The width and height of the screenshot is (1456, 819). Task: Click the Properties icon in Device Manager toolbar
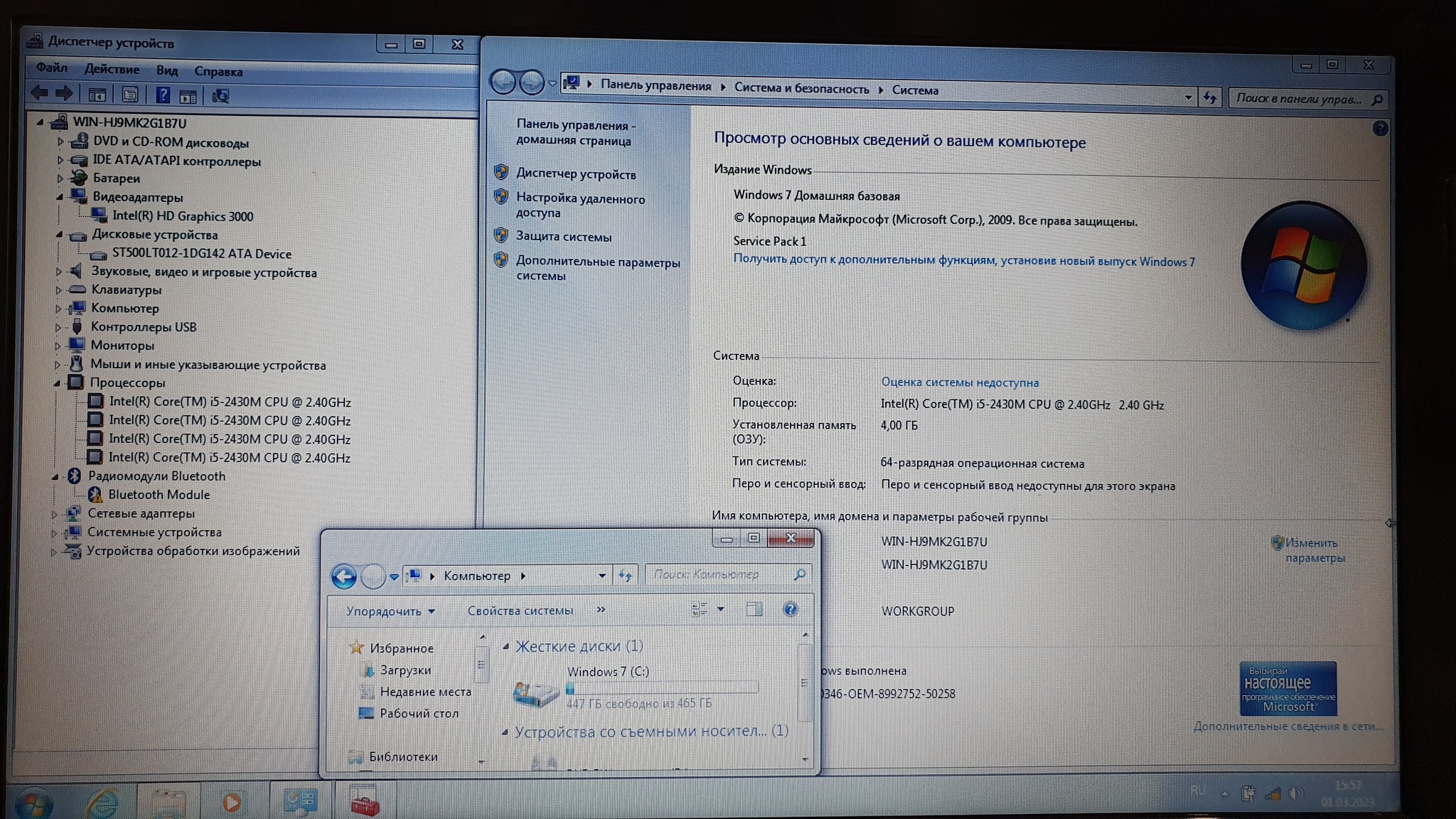click(x=129, y=95)
